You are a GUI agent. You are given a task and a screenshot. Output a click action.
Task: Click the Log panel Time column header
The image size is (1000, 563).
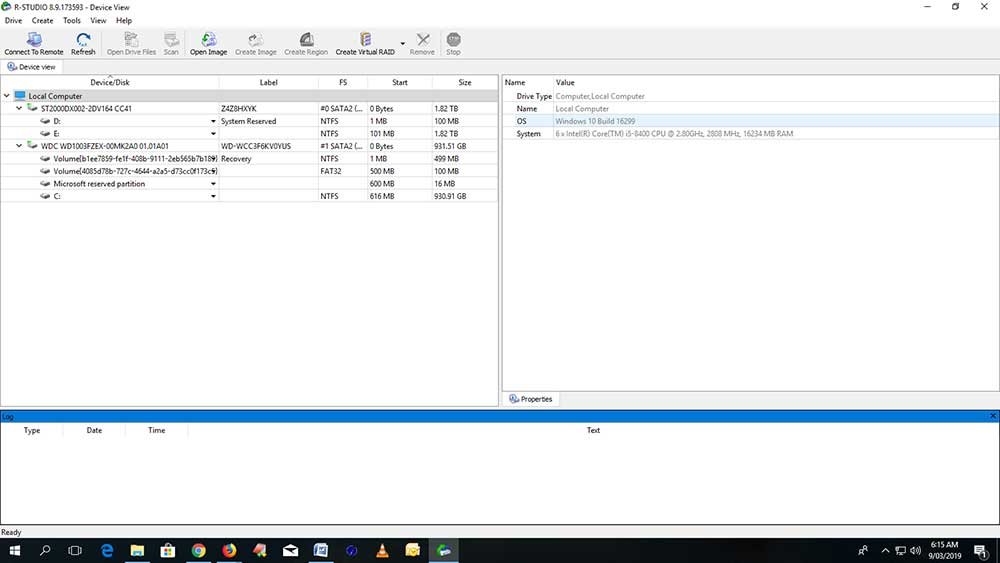[x=157, y=430]
